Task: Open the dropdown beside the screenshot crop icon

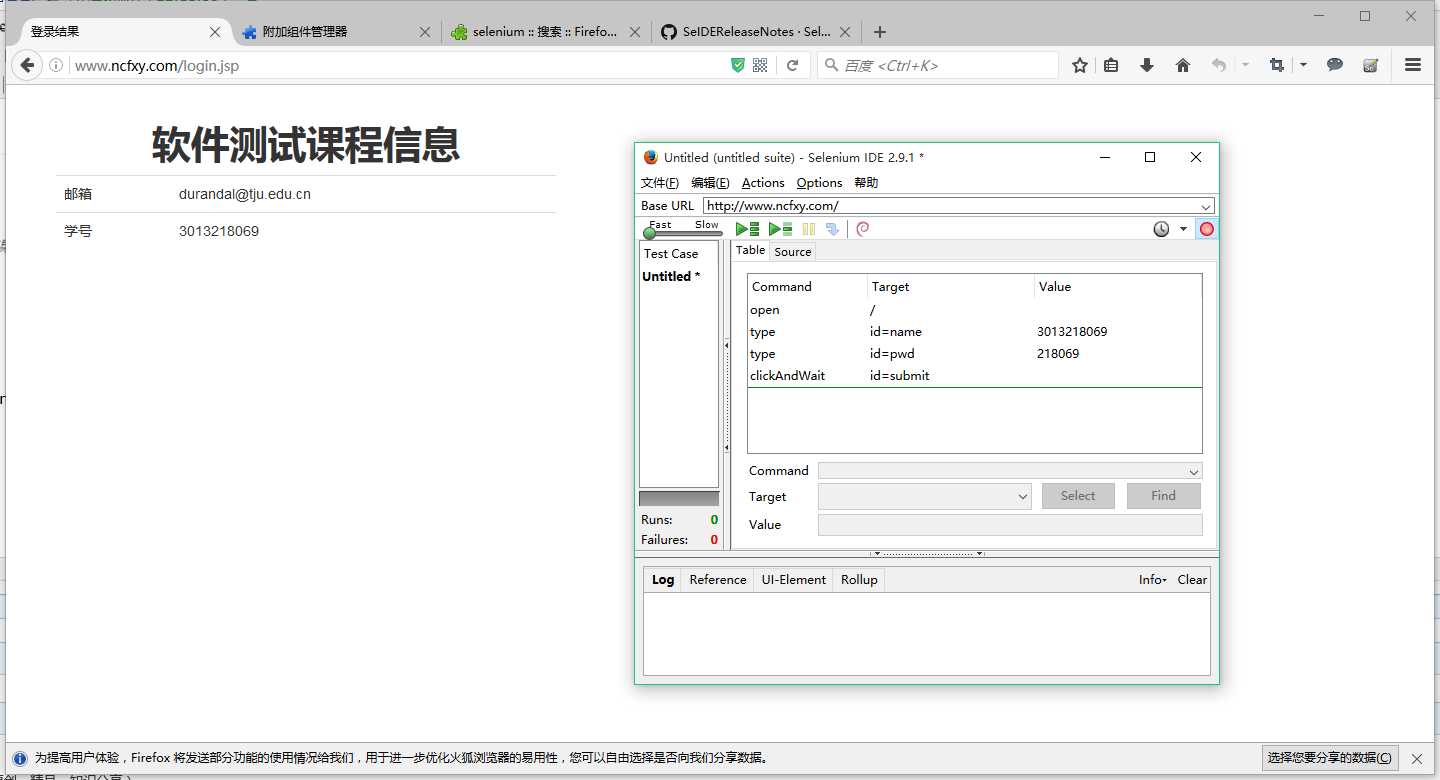Action: 1303,65
